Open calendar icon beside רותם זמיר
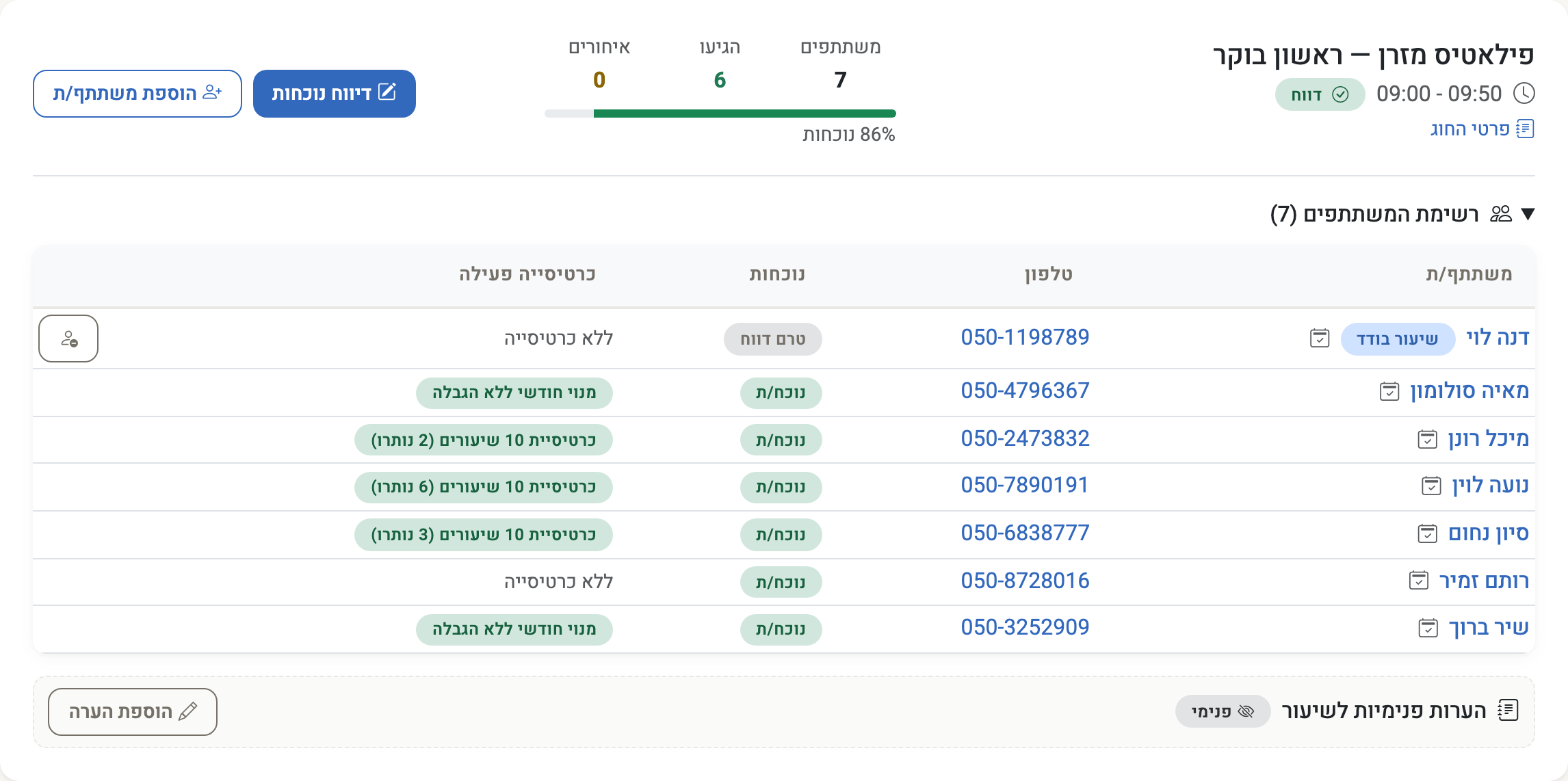The image size is (1568, 781). pos(1419,581)
